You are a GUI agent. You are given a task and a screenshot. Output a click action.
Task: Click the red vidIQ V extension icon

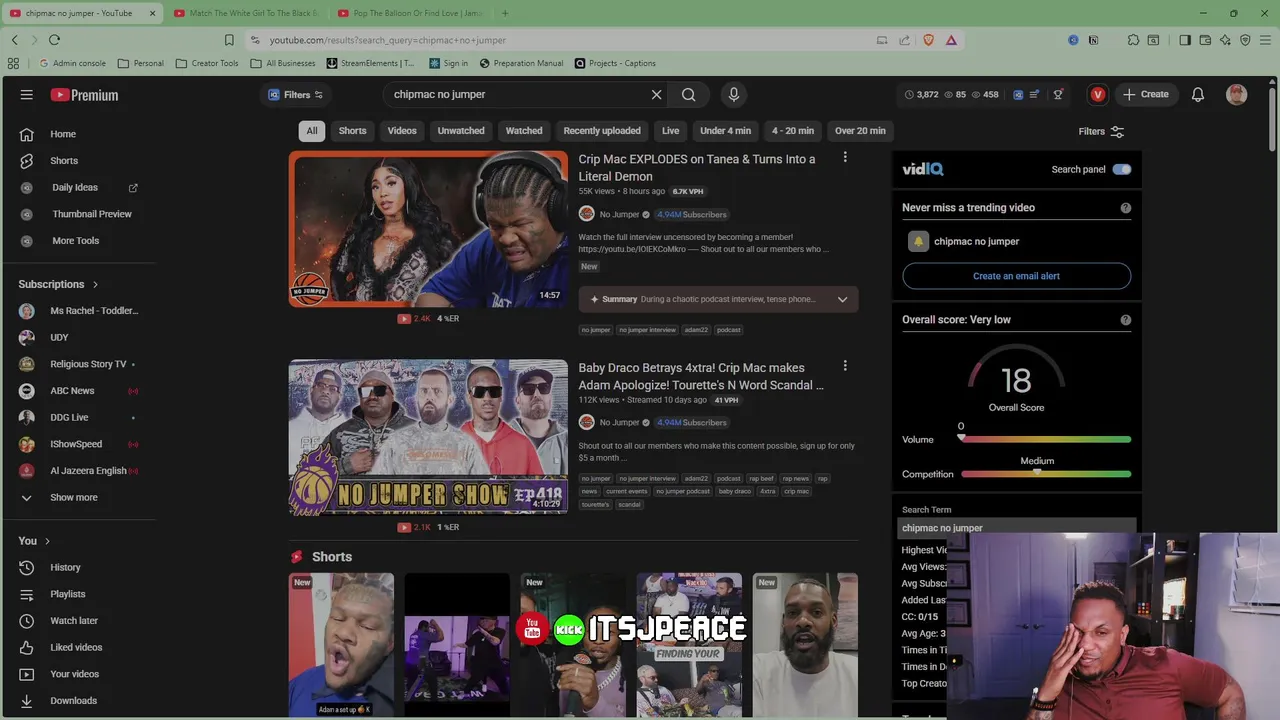[1098, 95]
